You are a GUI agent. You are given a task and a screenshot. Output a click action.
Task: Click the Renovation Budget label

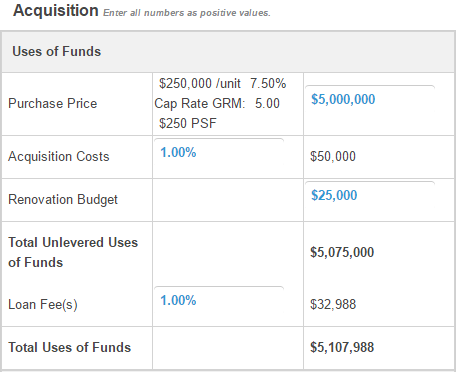(x=63, y=199)
